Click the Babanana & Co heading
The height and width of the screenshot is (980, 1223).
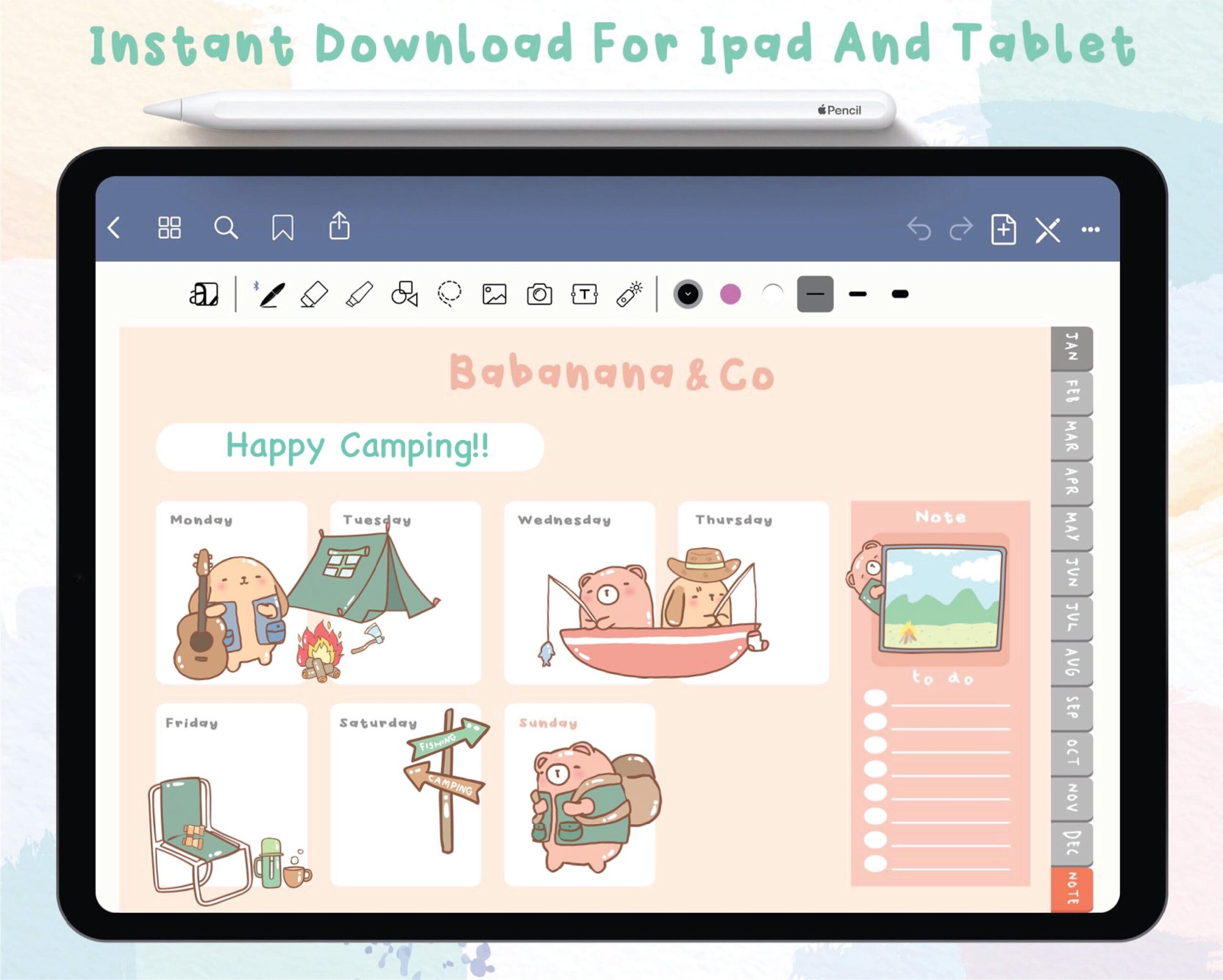(612, 372)
